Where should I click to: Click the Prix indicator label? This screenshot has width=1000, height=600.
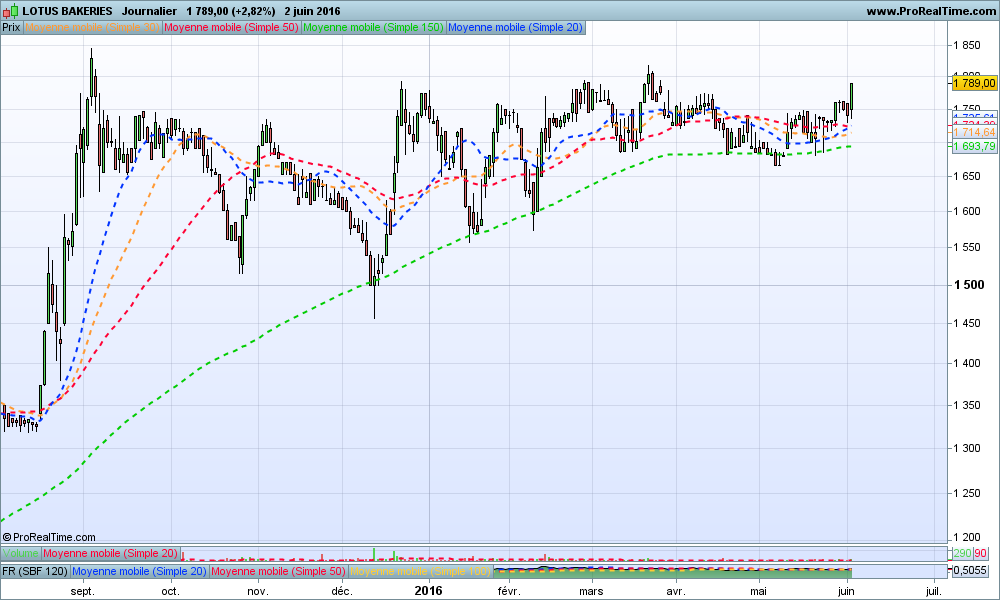click(x=11, y=27)
